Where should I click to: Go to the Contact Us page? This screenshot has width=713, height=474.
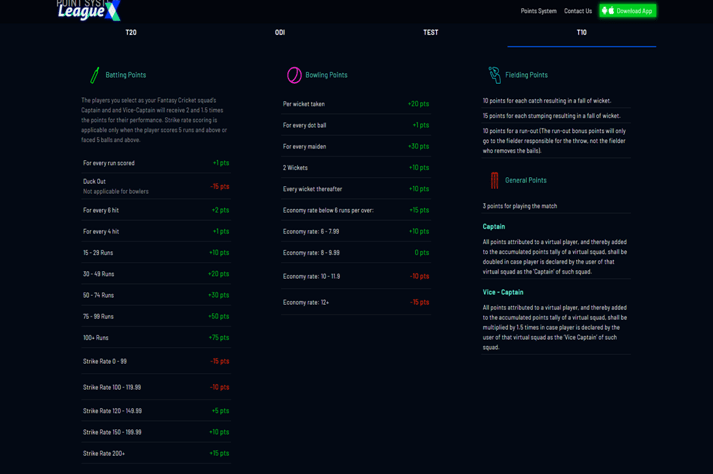[578, 11]
